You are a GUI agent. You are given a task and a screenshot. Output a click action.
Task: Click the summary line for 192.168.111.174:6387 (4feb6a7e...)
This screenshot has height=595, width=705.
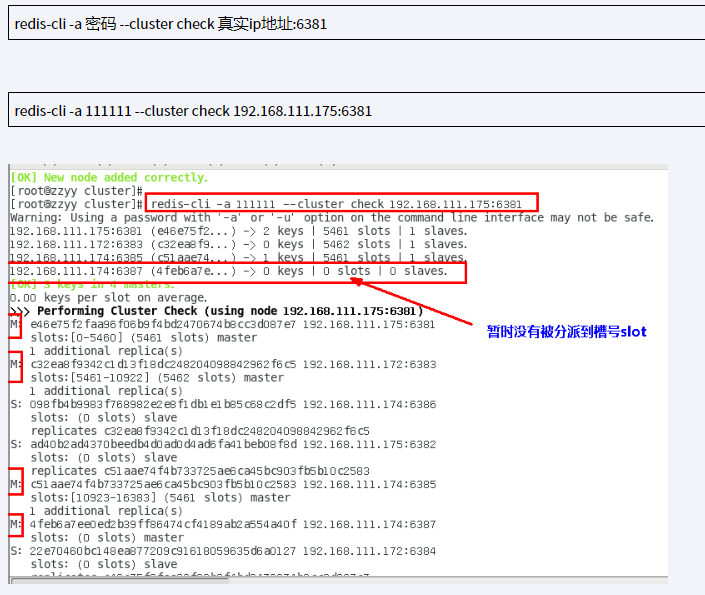tap(229, 271)
